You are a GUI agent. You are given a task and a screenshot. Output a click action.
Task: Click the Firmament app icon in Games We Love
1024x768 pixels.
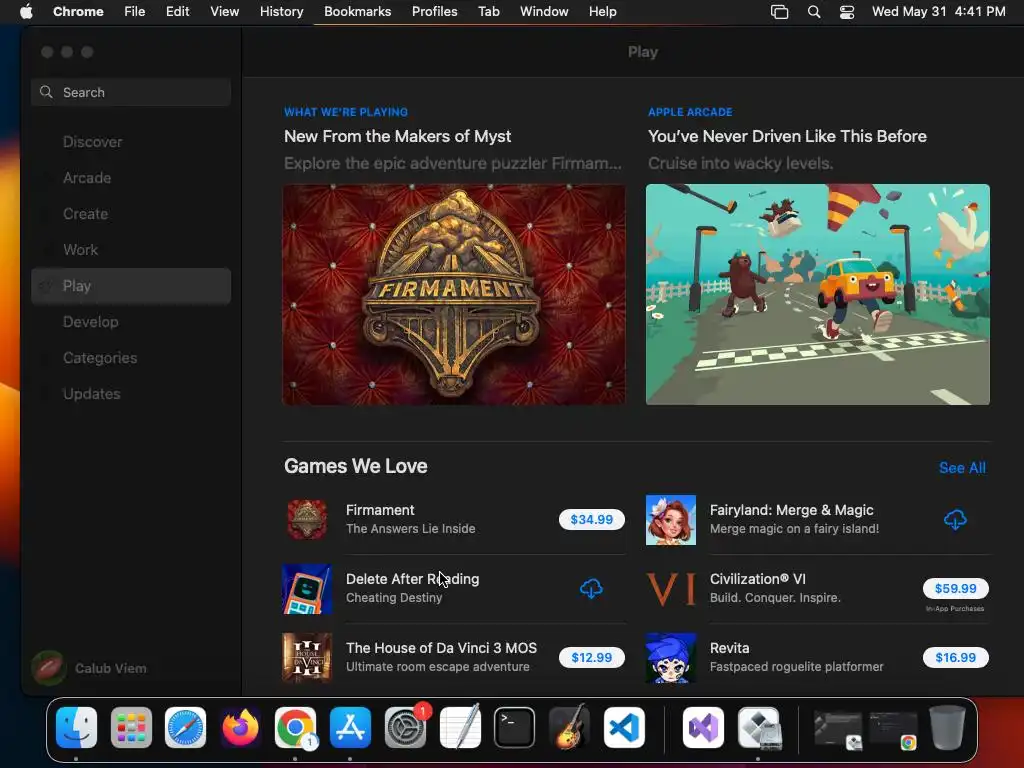(307, 520)
